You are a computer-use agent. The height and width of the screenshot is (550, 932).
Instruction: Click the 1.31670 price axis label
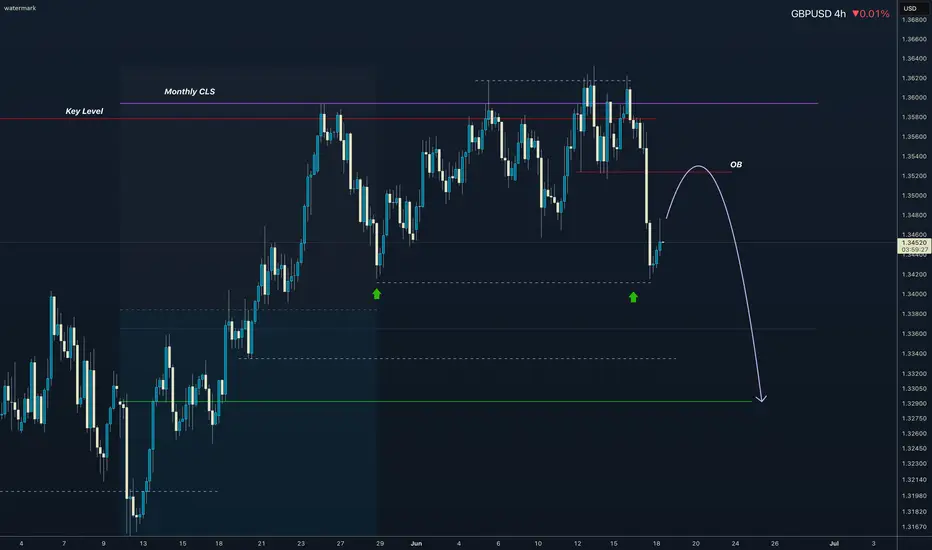[x=914, y=527]
